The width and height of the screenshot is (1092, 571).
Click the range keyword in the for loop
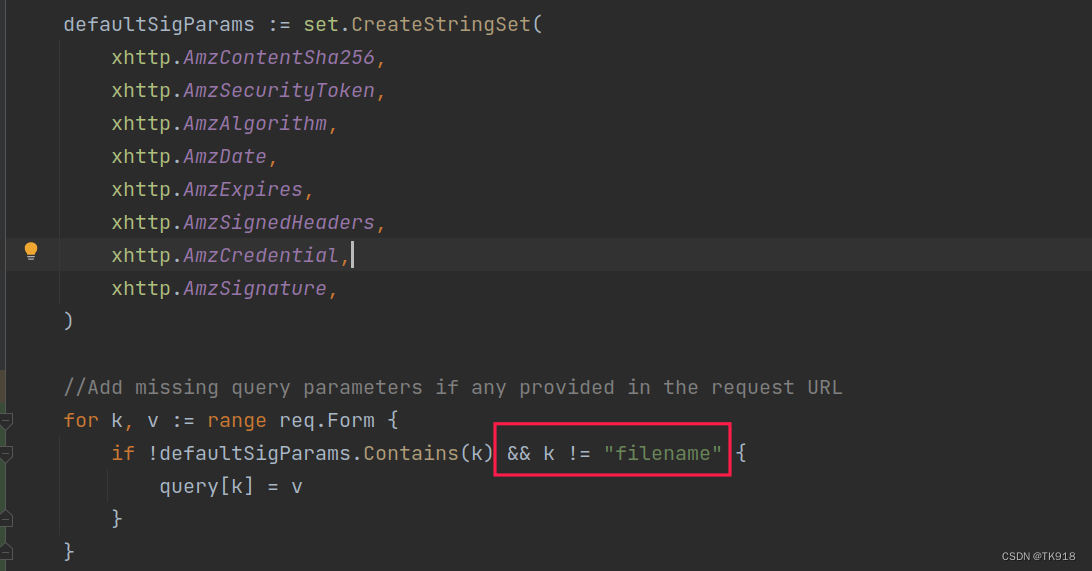[x=237, y=421]
